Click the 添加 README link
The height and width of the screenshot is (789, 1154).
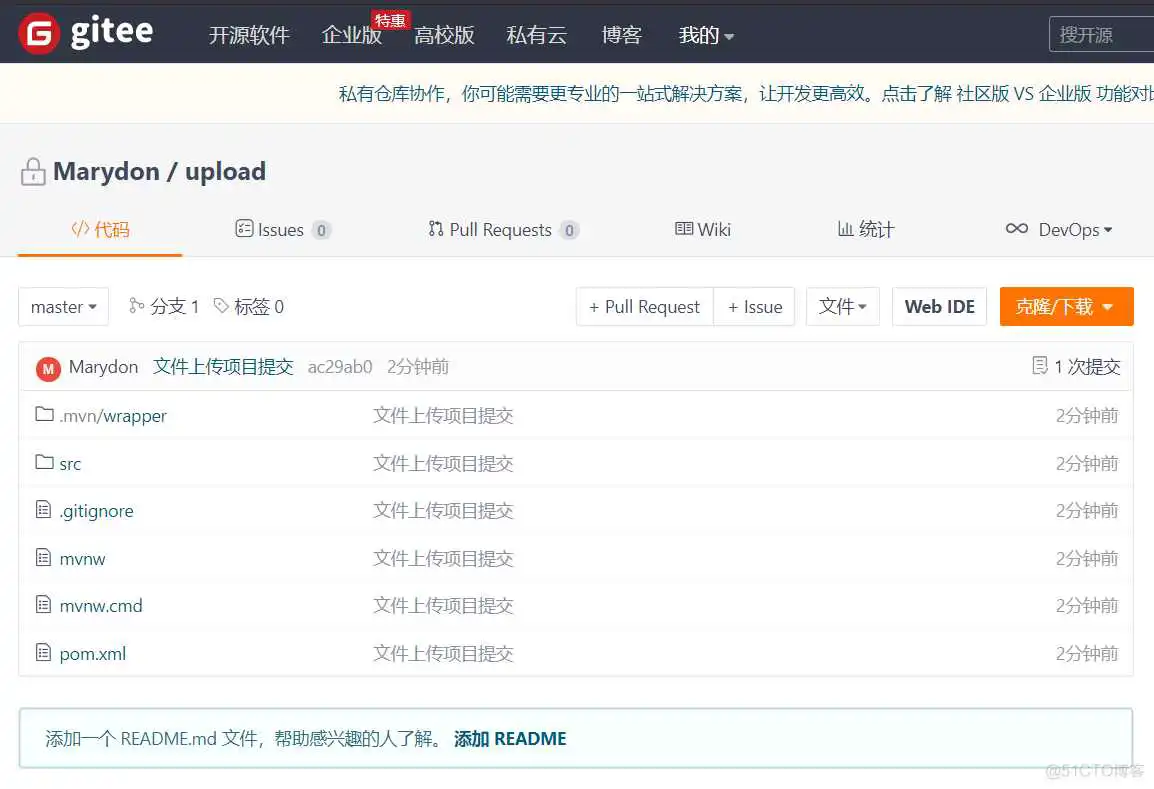coord(510,739)
